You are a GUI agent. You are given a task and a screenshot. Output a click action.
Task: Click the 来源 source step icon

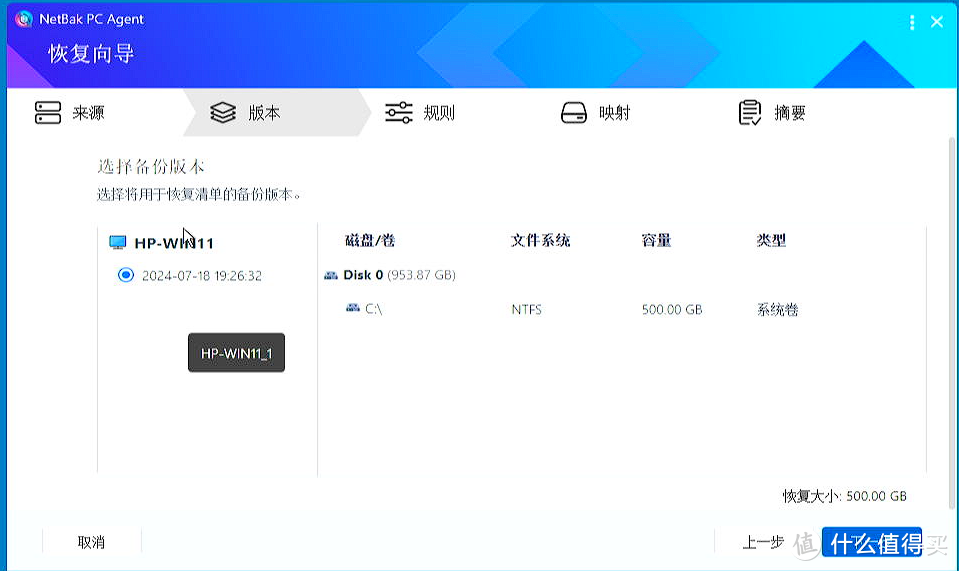pos(48,112)
